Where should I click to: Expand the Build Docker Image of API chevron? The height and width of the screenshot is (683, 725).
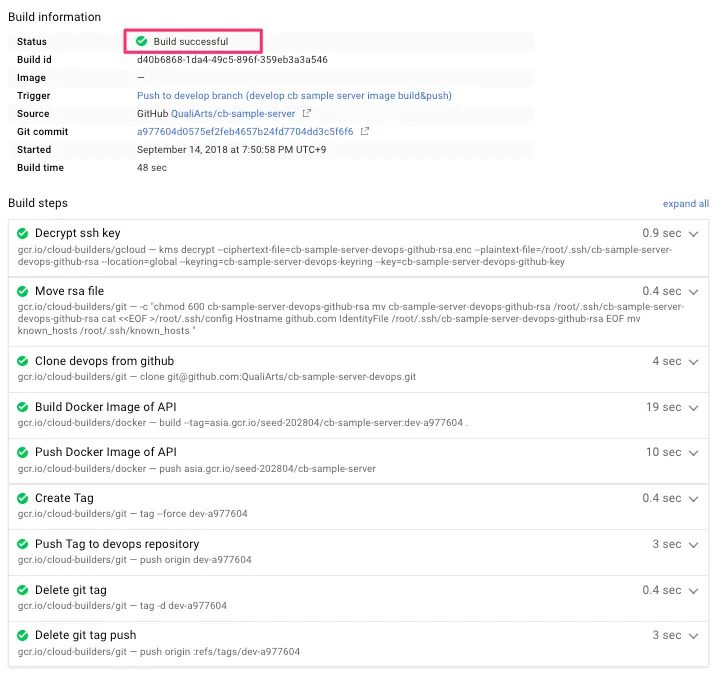(x=694, y=407)
